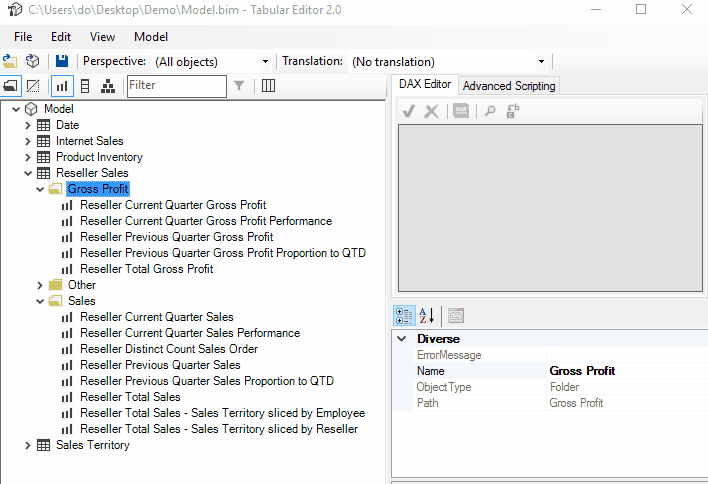The width and height of the screenshot is (708, 484).
Task: Select Reseller Previous Quarter Gross Profit measure
Action: tap(177, 237)
